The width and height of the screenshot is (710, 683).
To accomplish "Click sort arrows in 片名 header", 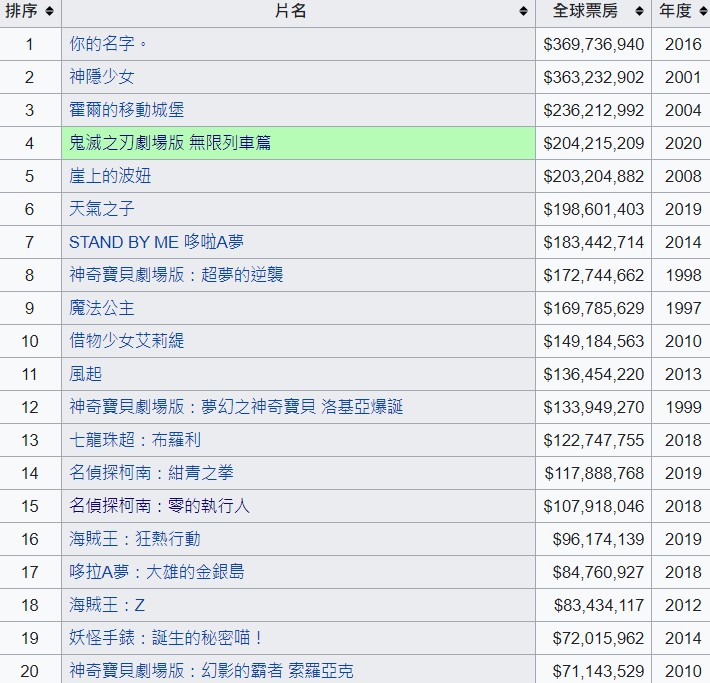I will (x=523, y=12).
